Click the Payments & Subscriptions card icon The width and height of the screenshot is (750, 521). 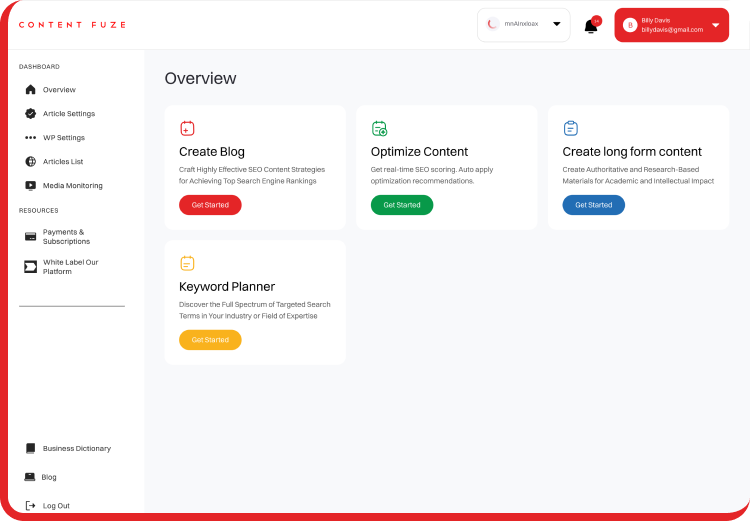pos(31,236)
